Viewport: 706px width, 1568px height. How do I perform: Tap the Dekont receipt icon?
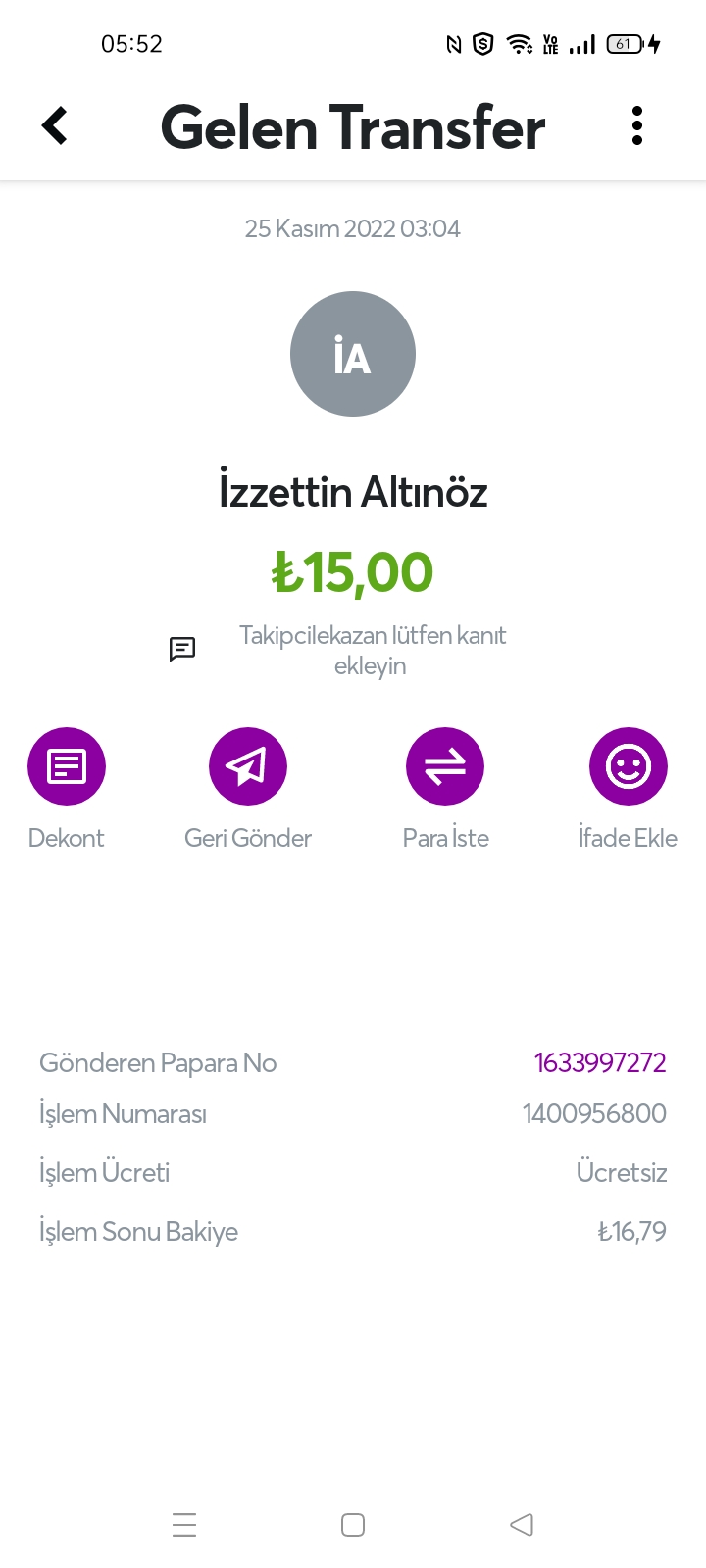coord(67,766)
